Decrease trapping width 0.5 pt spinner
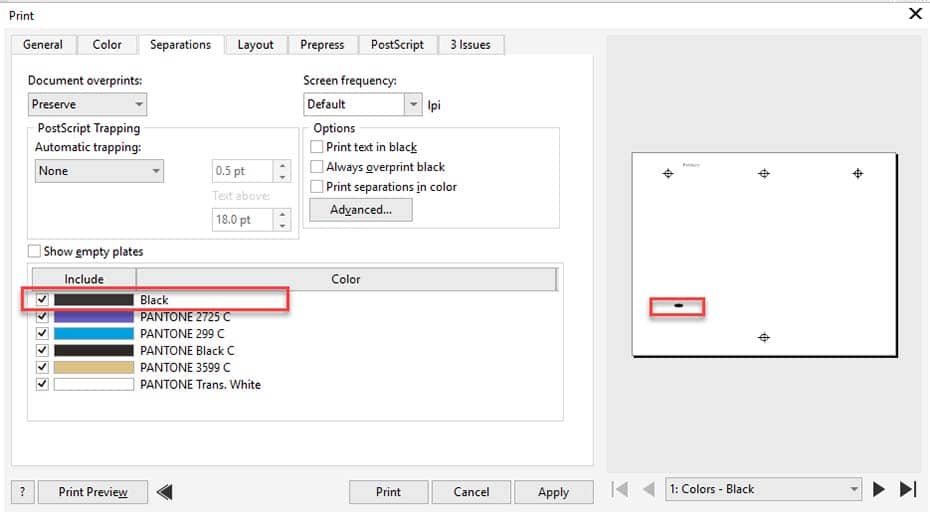This screenshot has width=930, height=516. pos(282,177)
